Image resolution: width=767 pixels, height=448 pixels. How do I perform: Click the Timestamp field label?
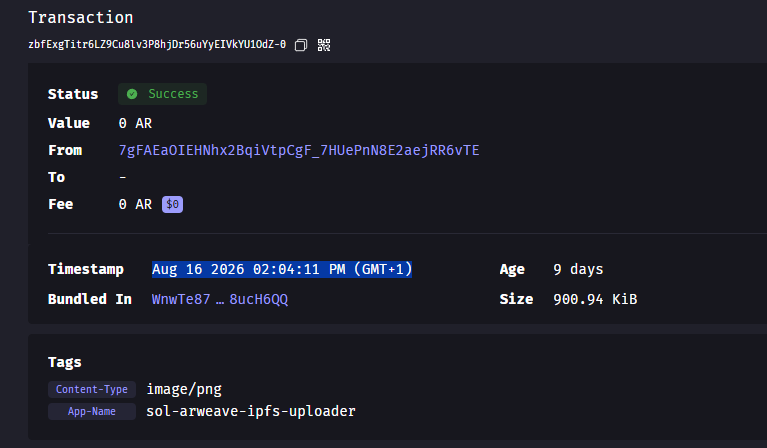[86, 269]
